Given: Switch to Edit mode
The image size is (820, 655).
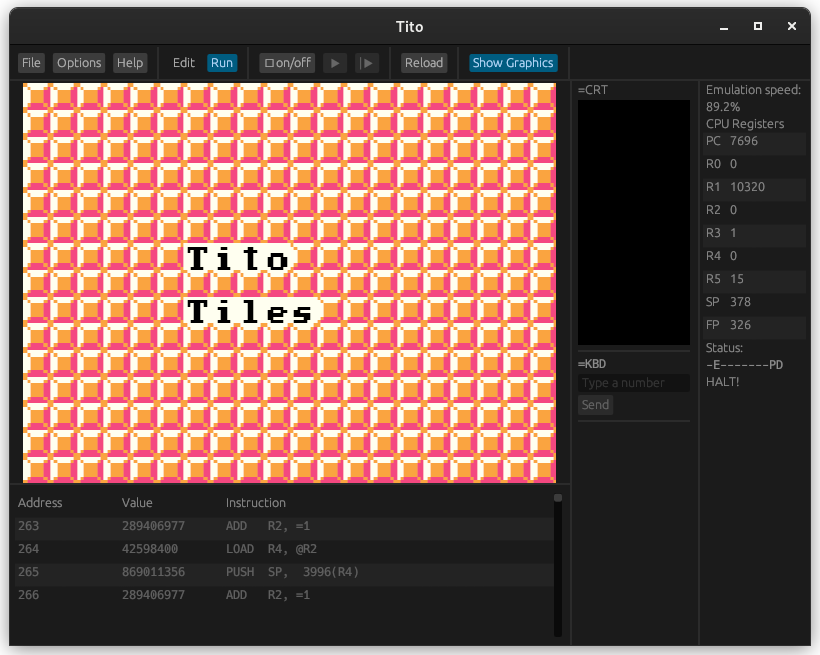Looking at the screenshot, I should click(184, 62).
